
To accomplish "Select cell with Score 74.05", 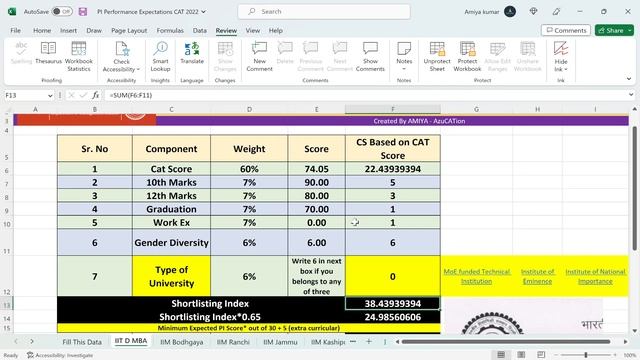I will tap(316, 169).
